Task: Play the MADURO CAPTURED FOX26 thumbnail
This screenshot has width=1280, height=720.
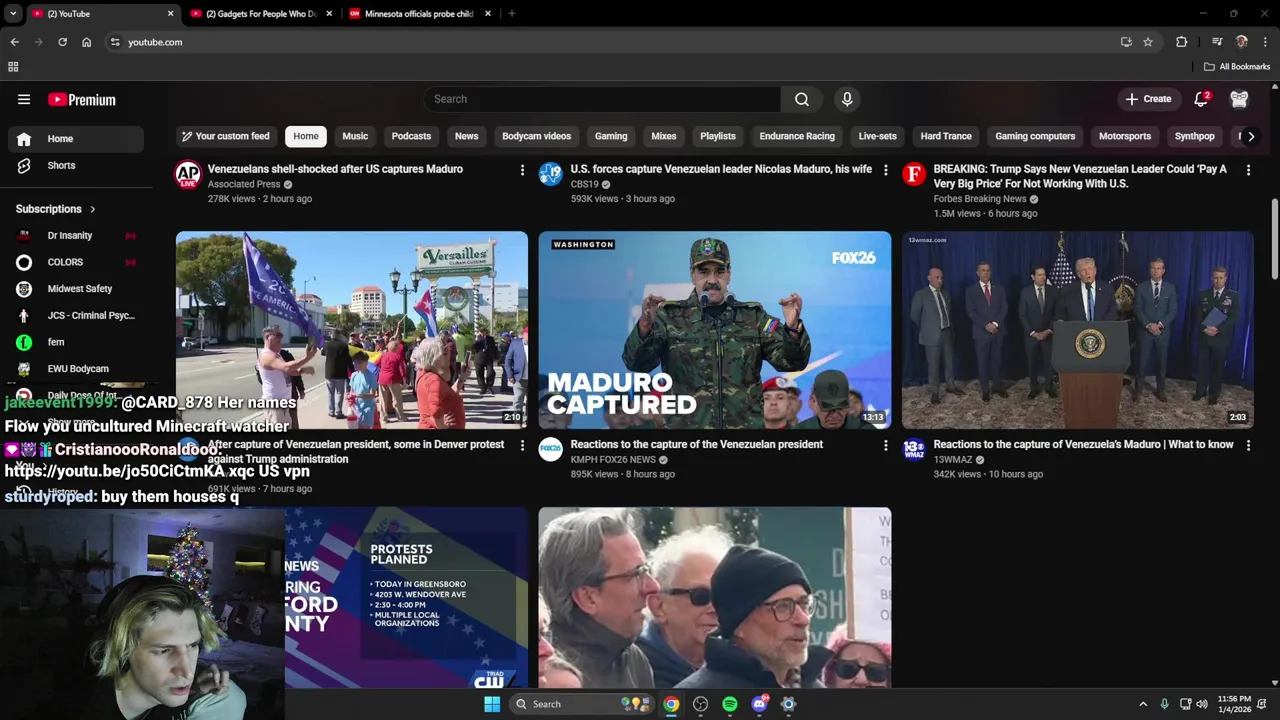Action: tap(714, 330)
